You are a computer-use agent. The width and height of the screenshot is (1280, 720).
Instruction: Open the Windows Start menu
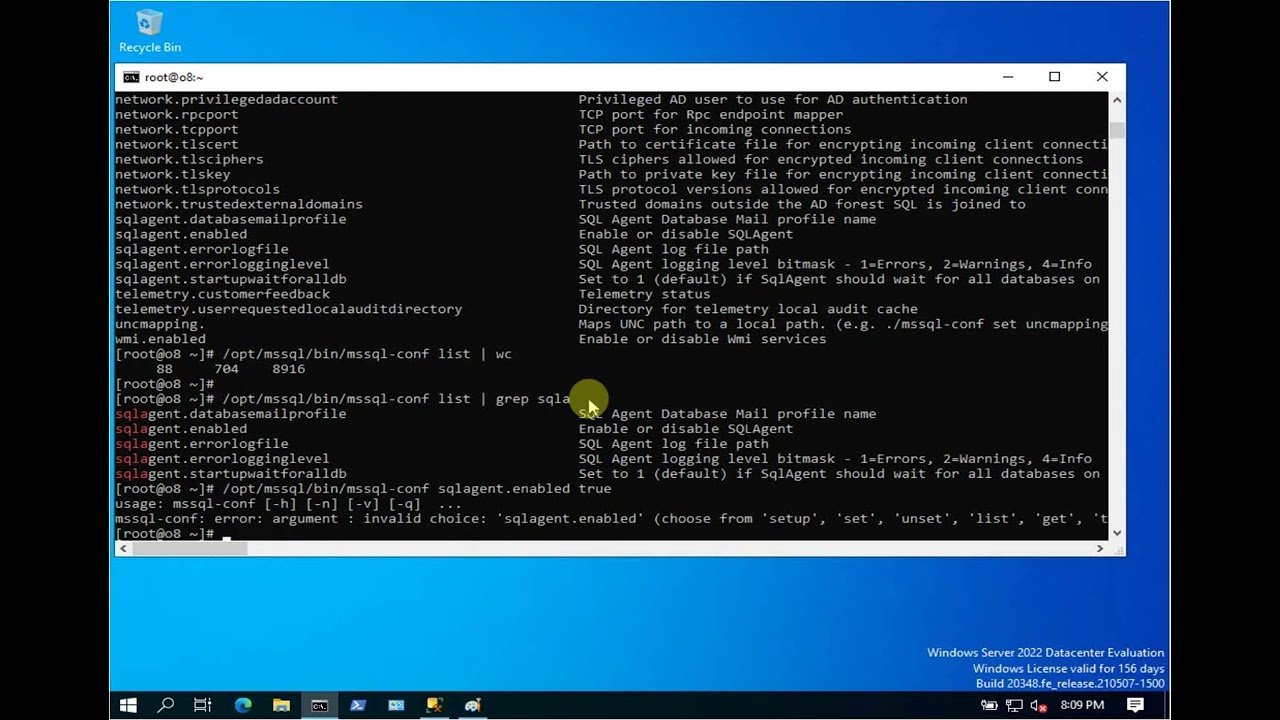(x=128, y=705)
